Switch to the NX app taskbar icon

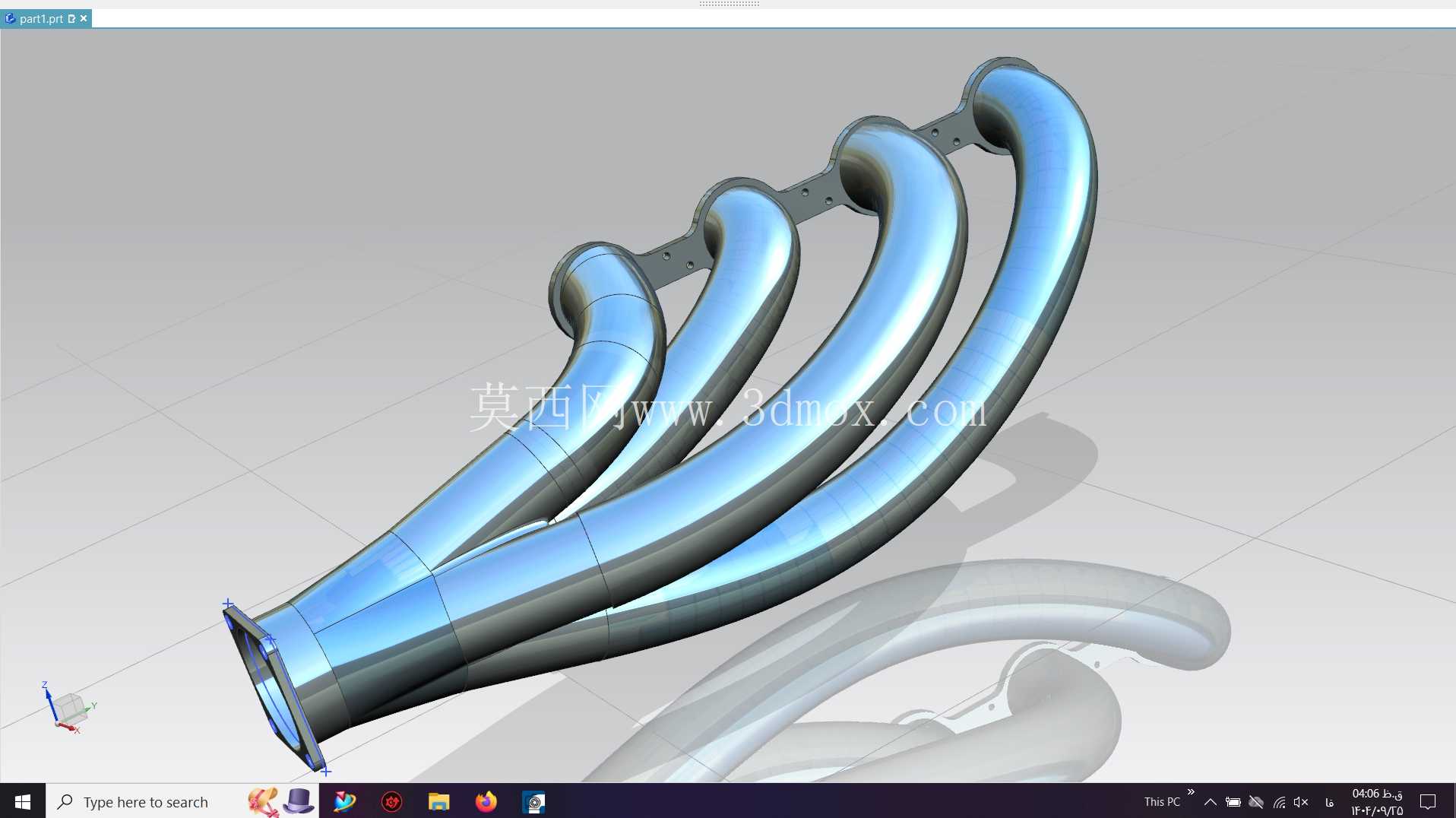(533, 801)
